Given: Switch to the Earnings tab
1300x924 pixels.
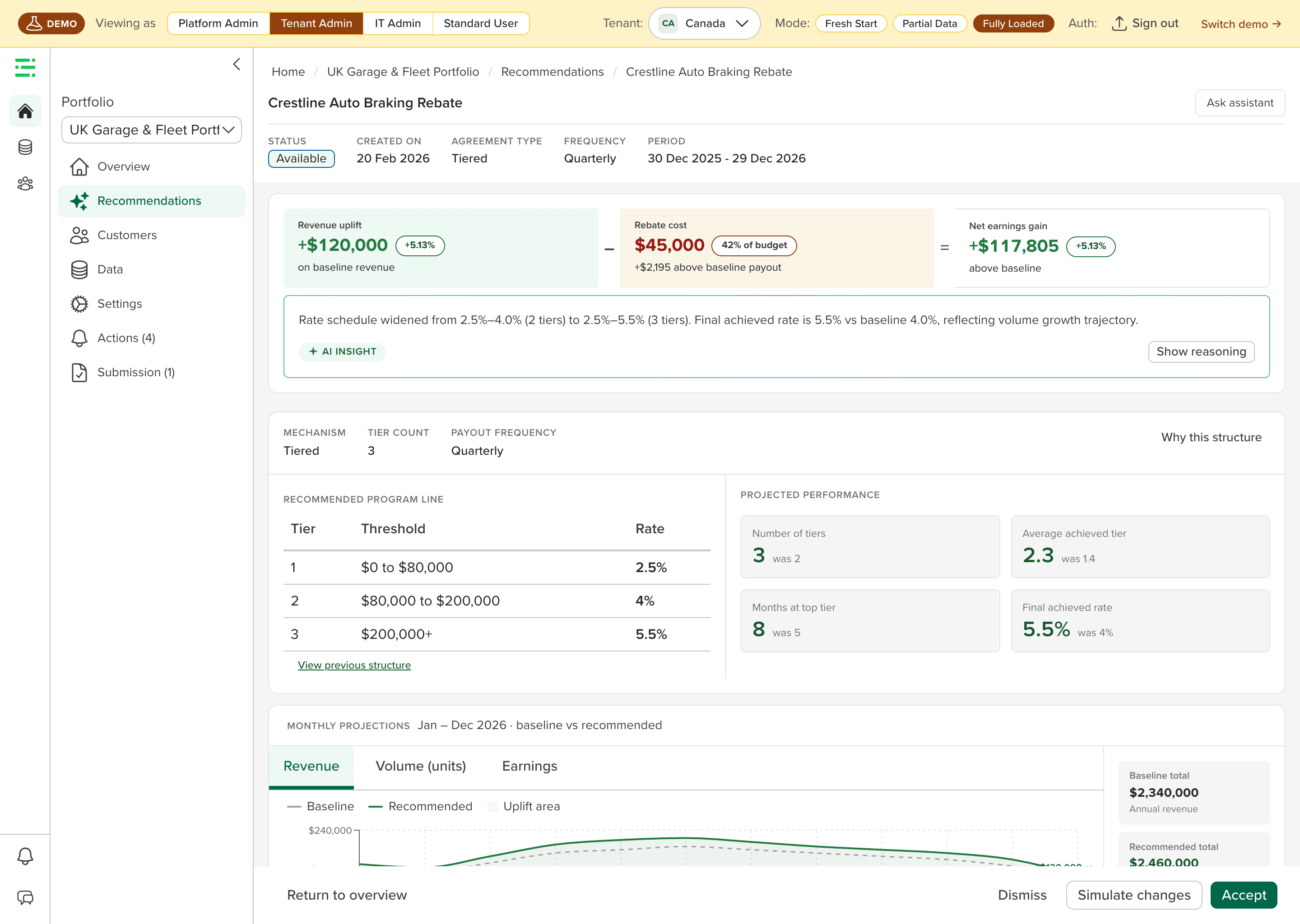Looking at the screenshot, I should (x=529, y=767).
